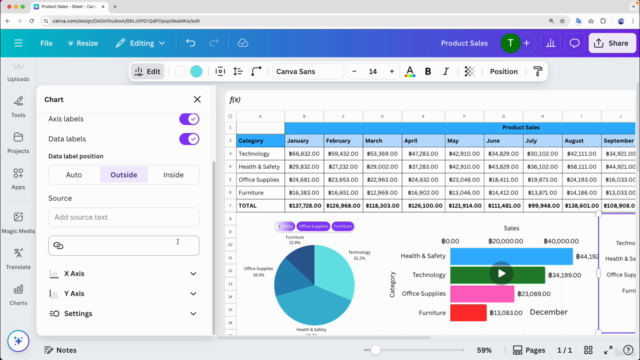This screenshot has height=360, width=640.
Task: Open the grid view icon
Action: [x=588, y=350]
